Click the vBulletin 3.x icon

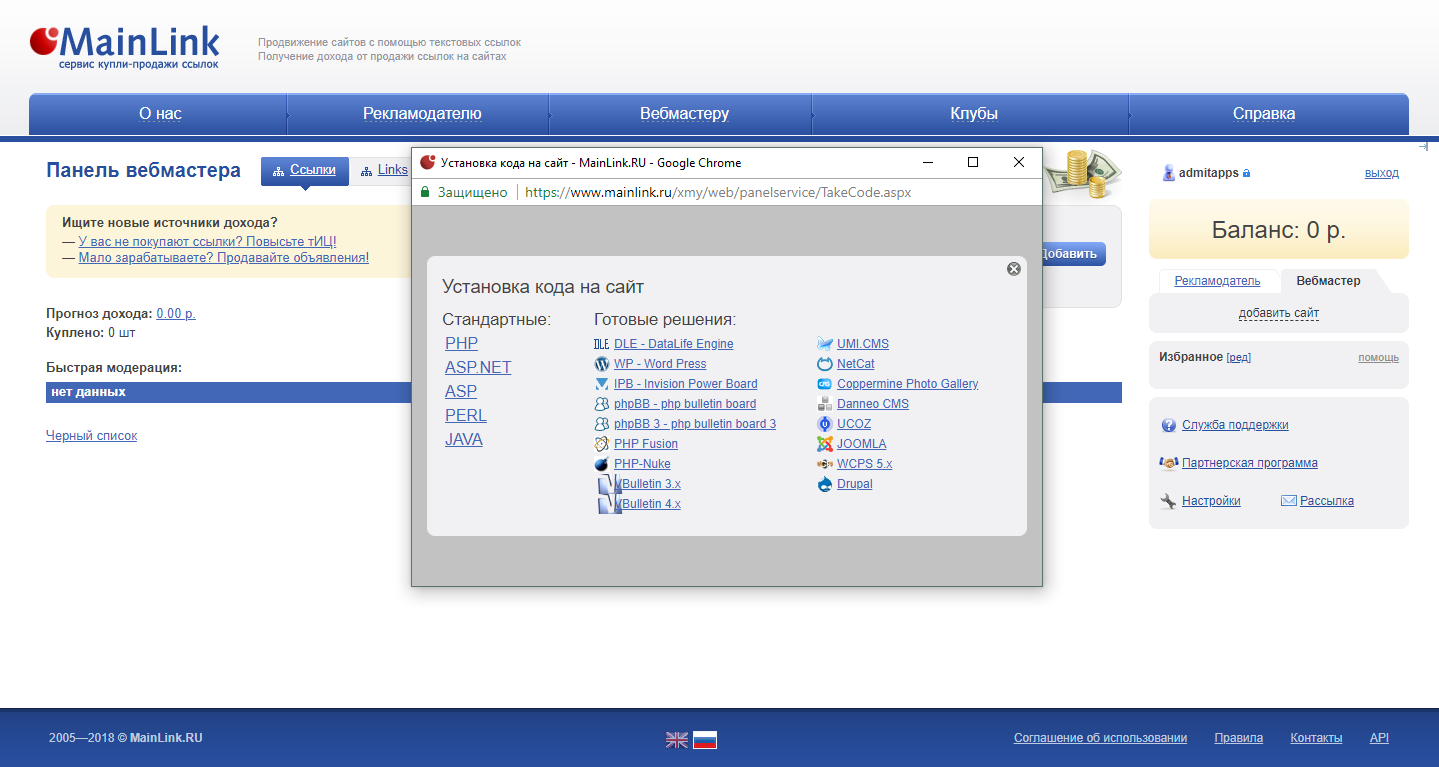pyautogui.click(x=609, y=484)
